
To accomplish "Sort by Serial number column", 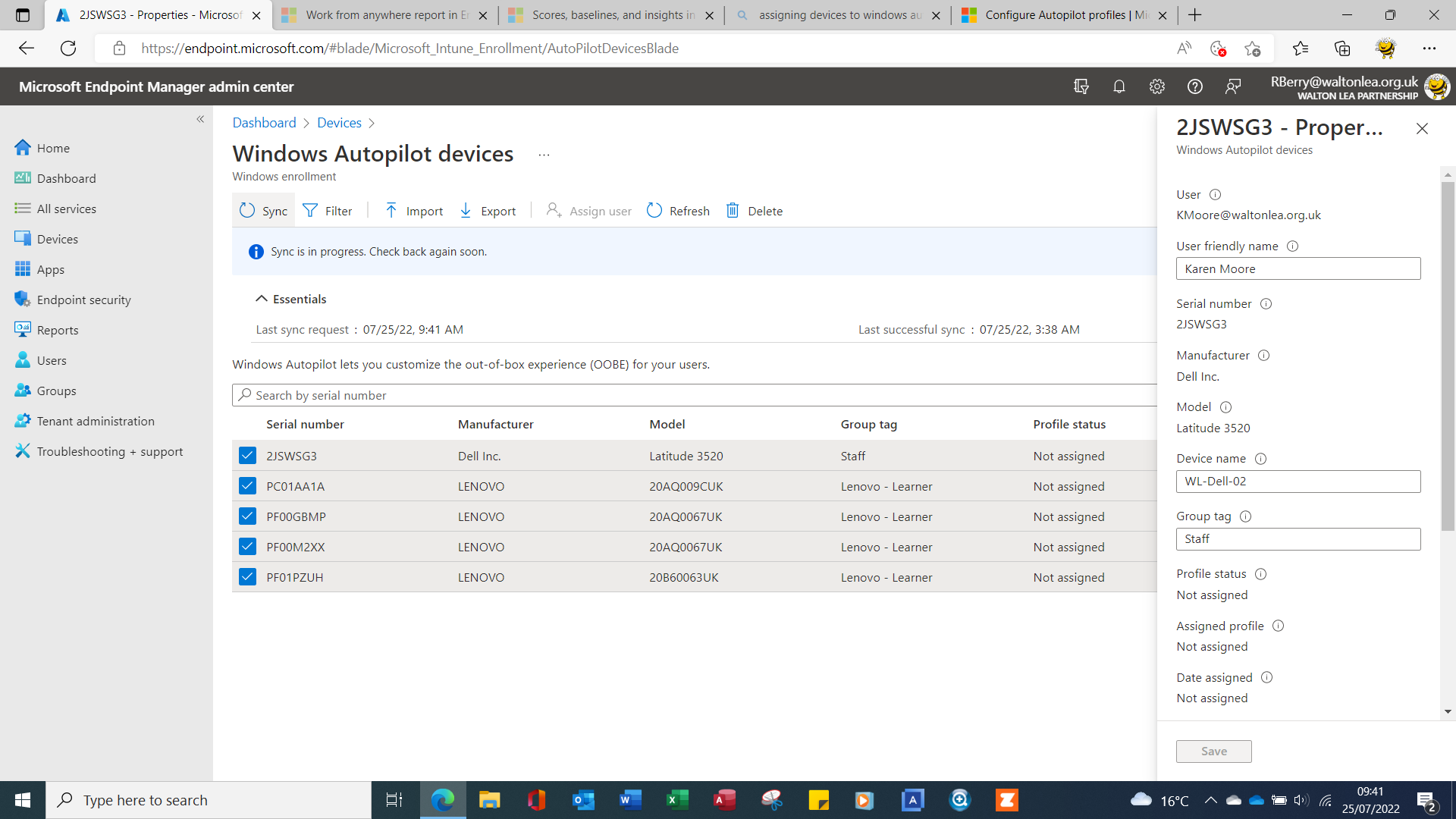I will pyautogui.click(x=305, y=424).
